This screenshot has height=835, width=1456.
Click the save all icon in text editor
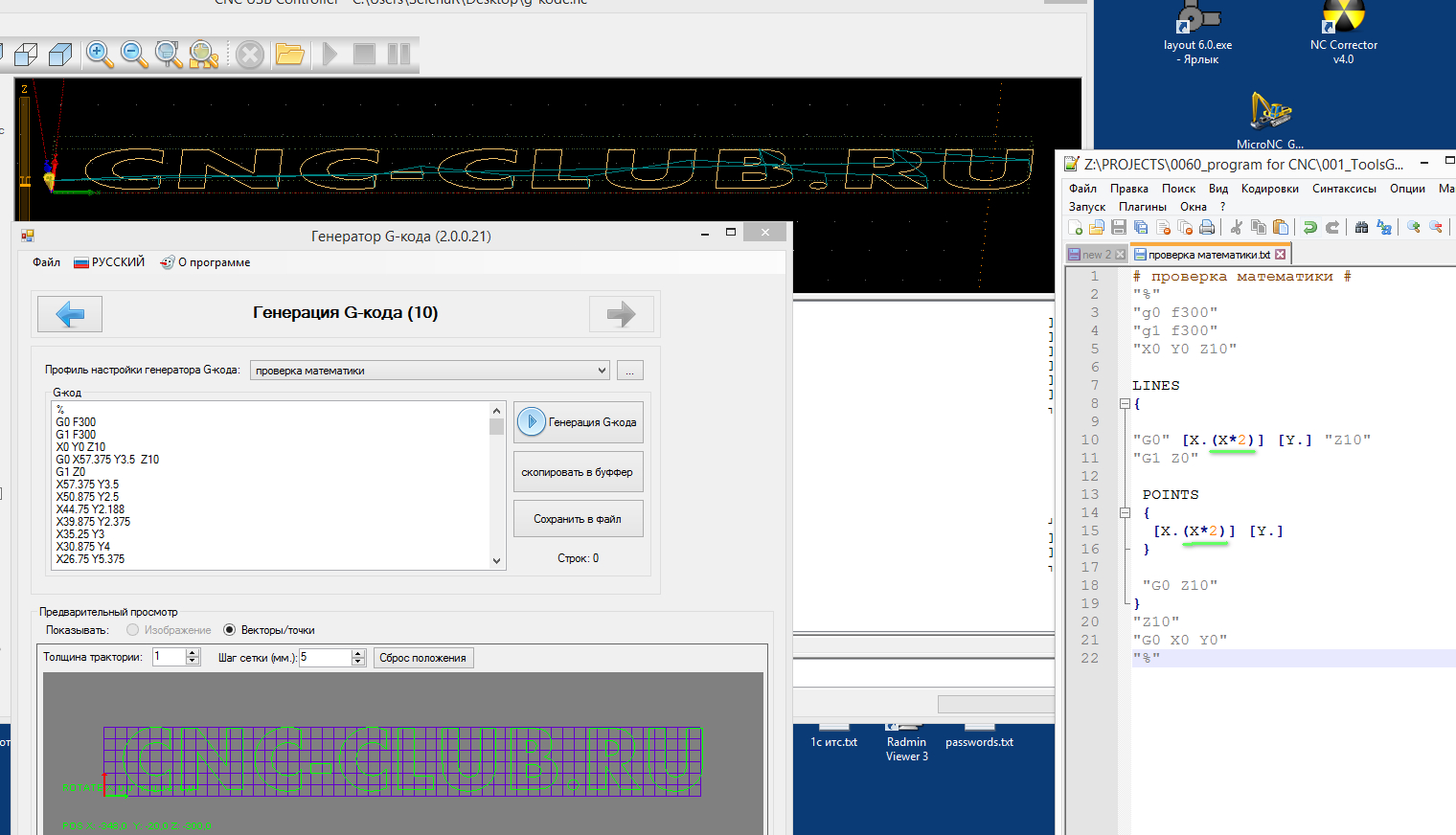[x=1141, y=228]
